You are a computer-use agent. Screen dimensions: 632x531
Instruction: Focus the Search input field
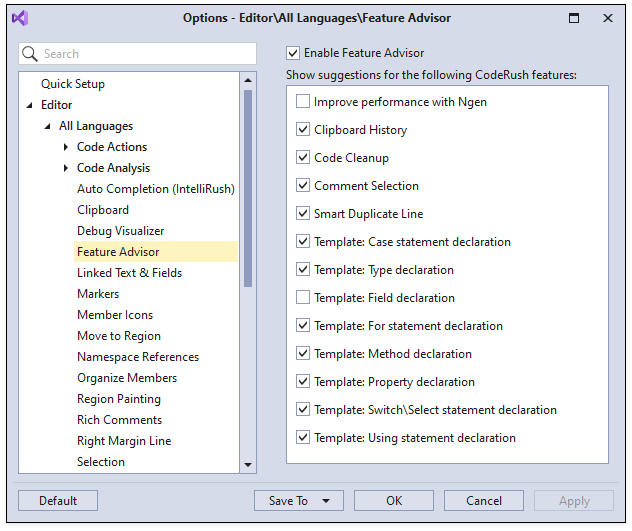coord(137,54)
